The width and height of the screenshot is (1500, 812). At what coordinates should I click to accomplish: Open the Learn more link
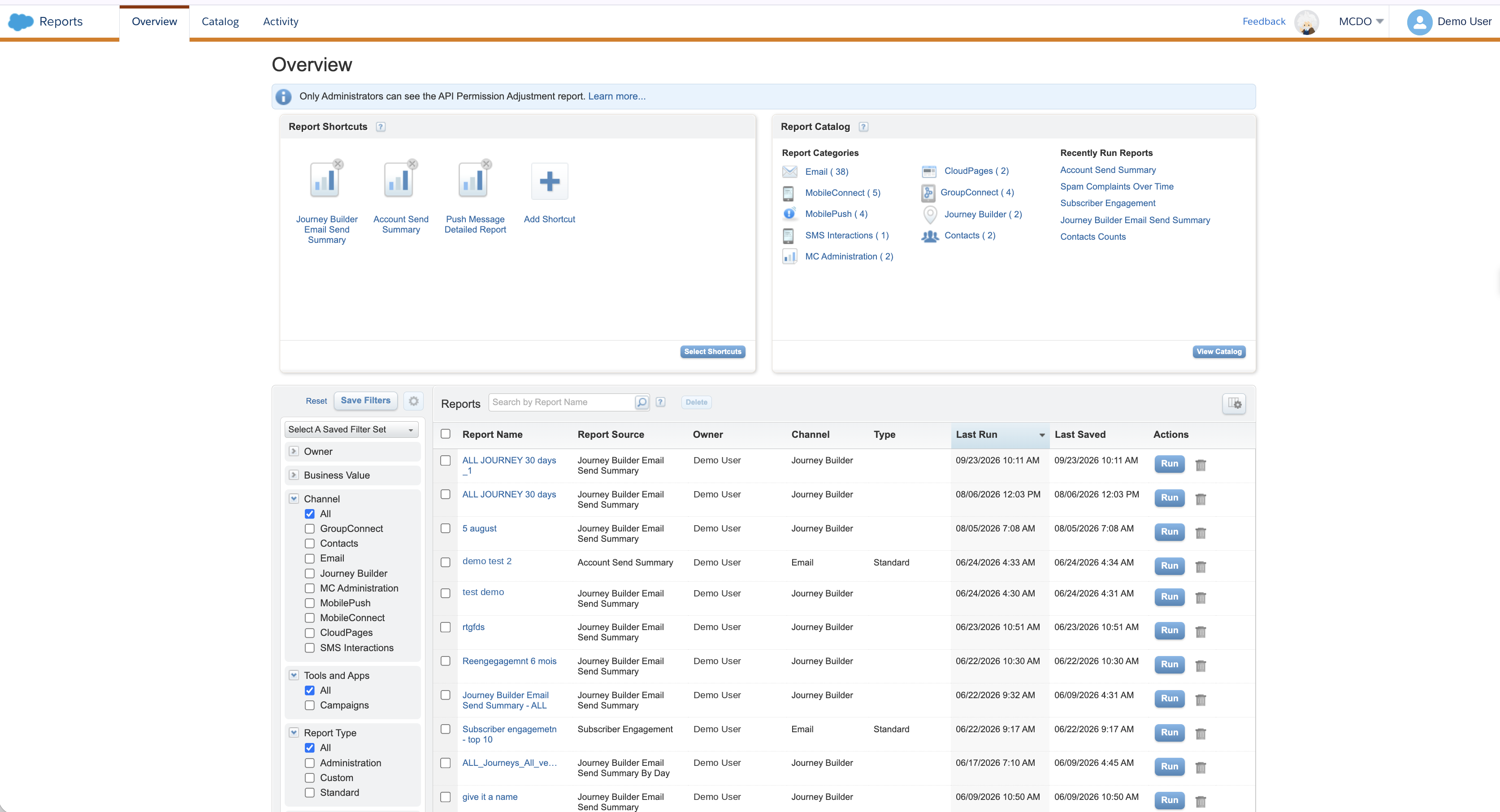coord(617,97)
